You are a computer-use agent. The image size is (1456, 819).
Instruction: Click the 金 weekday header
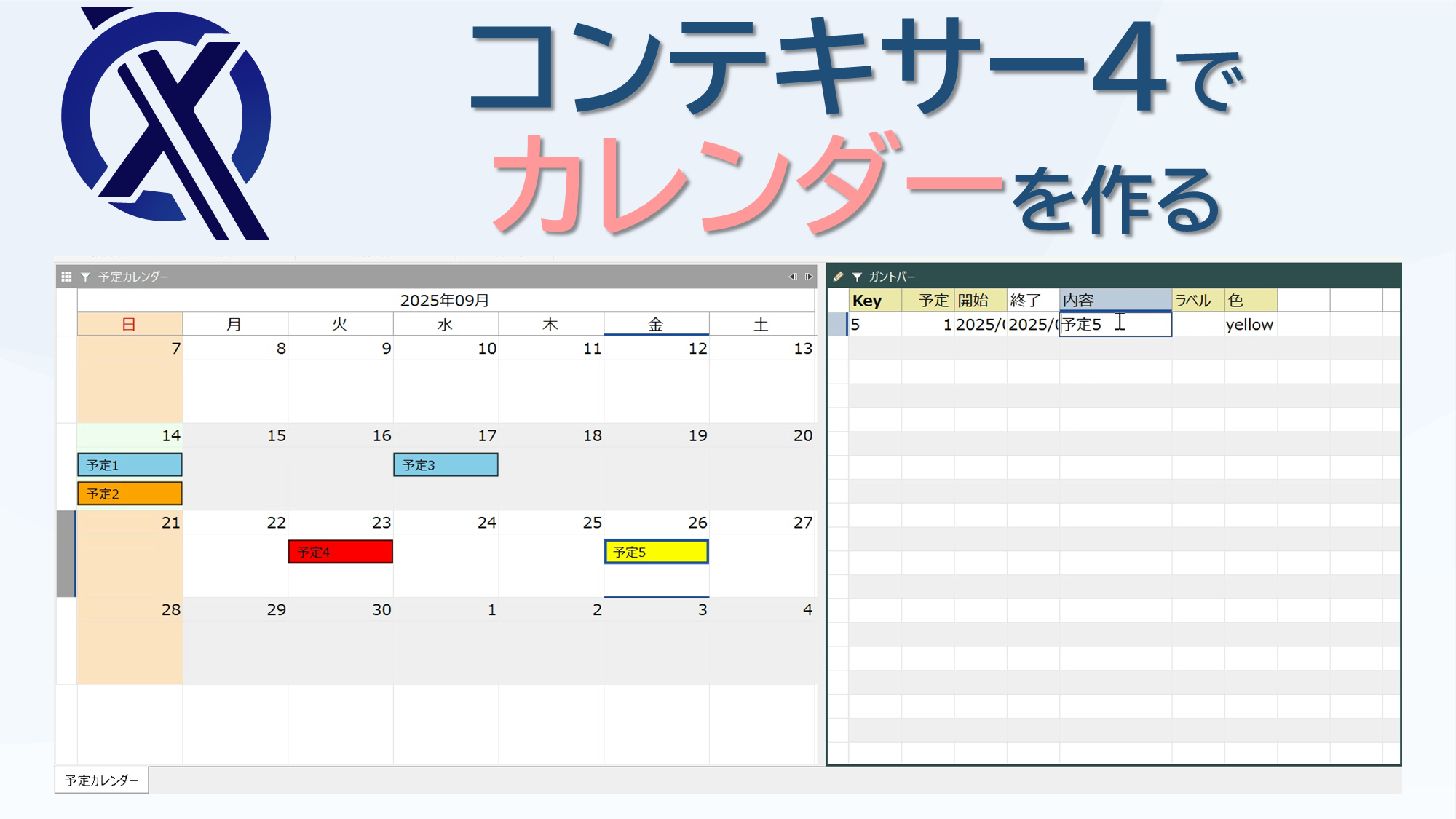[x=656, y=325]
